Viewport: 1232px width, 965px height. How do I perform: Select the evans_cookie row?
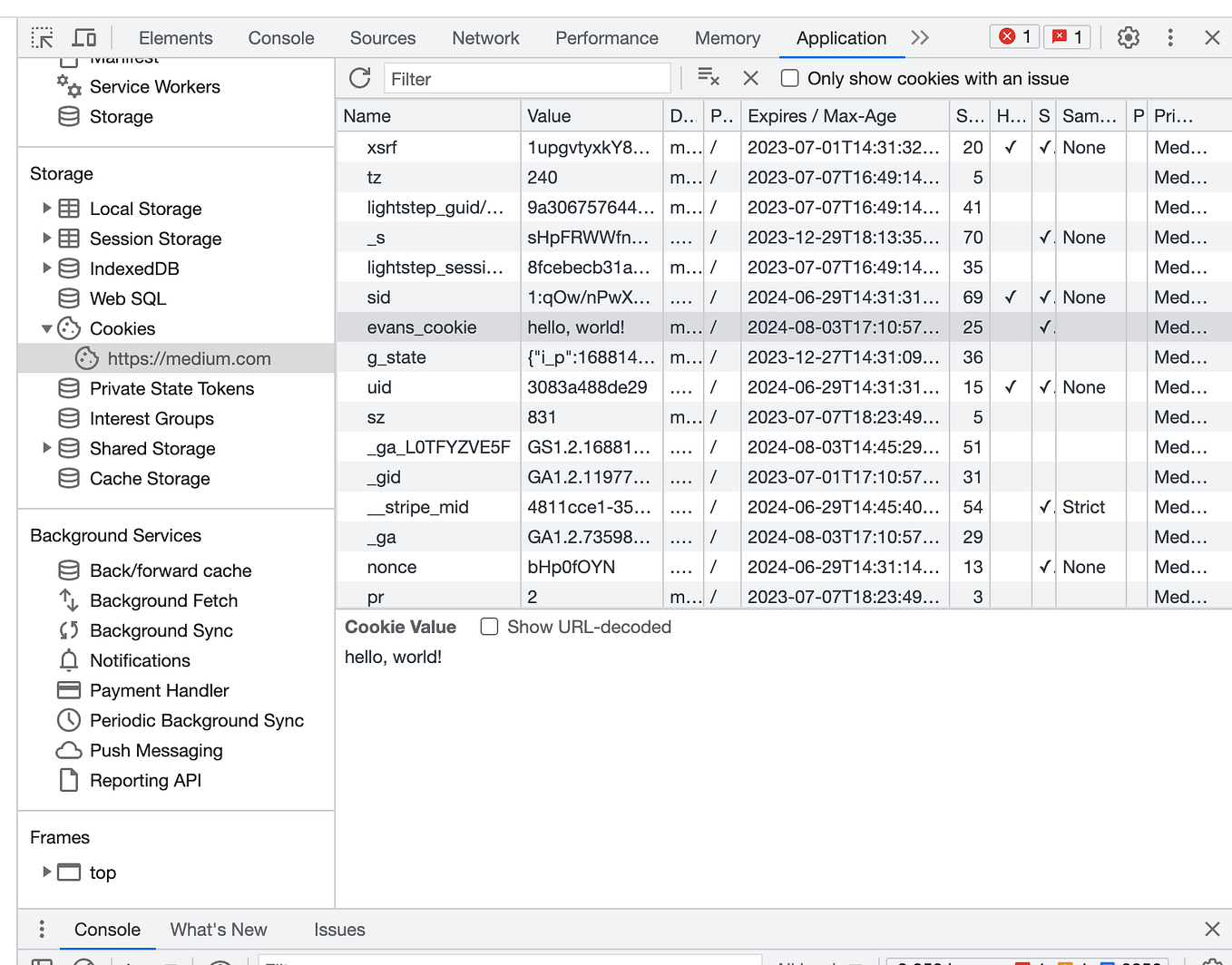(x=424, y=327)
